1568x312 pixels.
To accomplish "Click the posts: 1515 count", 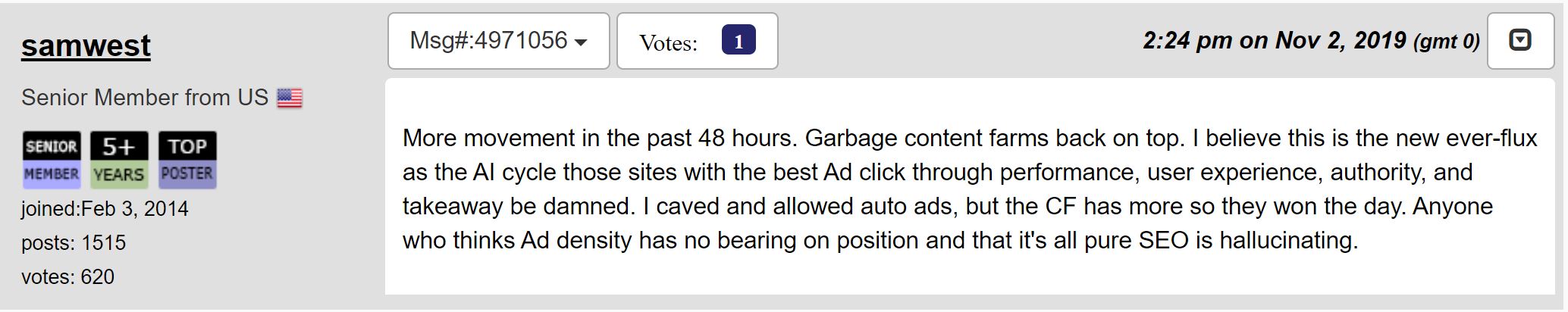I will pyautogui.click(x=74, y=242).
